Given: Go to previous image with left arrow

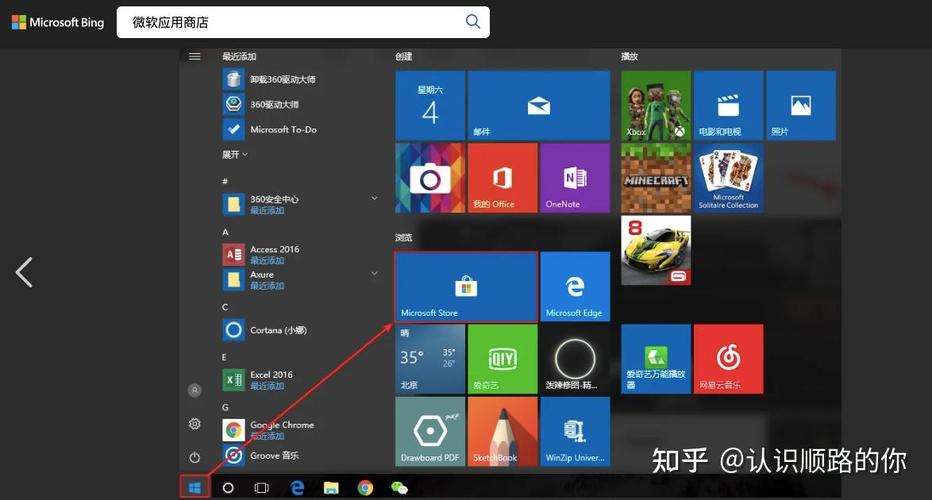Looking at the screenshot, I should coord(24,273).
